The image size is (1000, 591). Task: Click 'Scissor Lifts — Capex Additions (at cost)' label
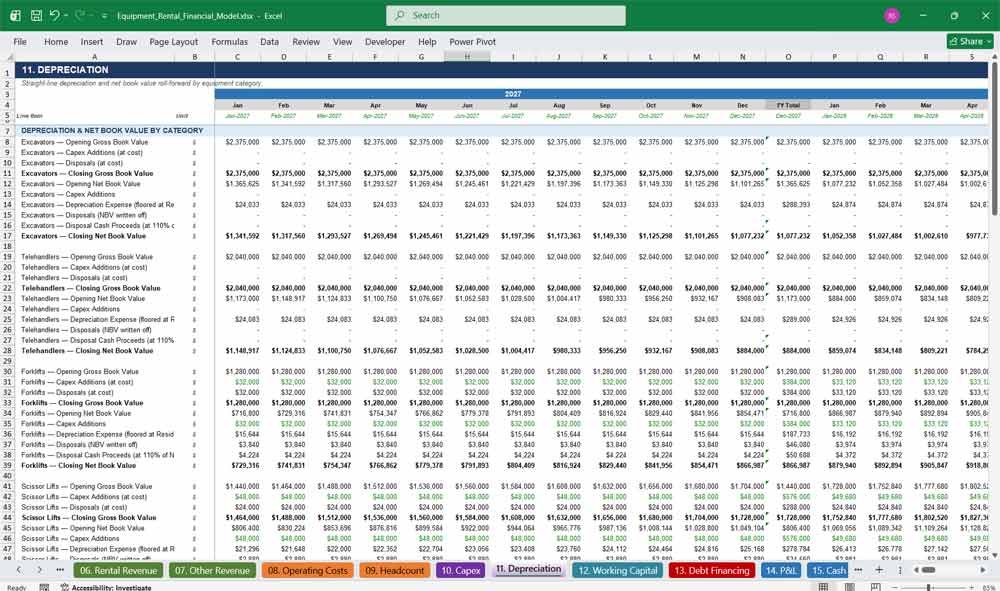coord(84,497)
